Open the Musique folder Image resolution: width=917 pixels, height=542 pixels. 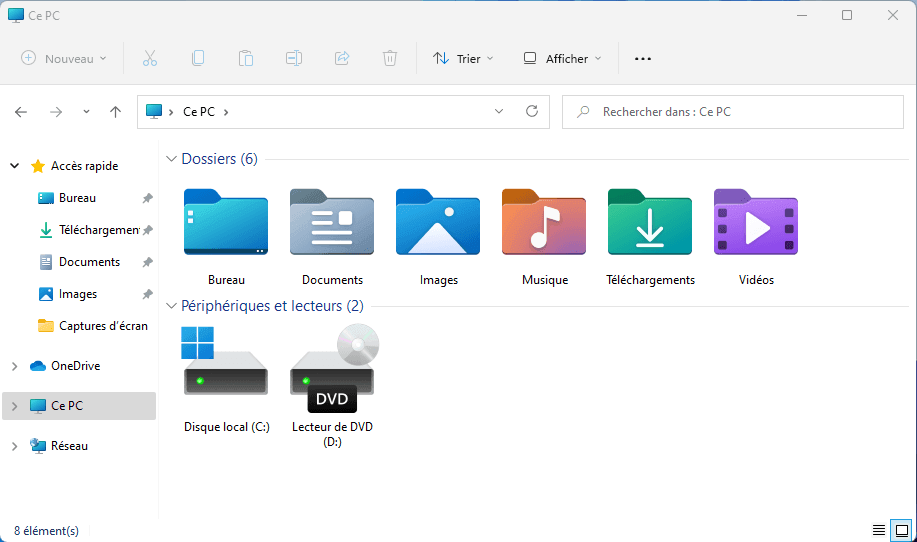coord(544,236)
